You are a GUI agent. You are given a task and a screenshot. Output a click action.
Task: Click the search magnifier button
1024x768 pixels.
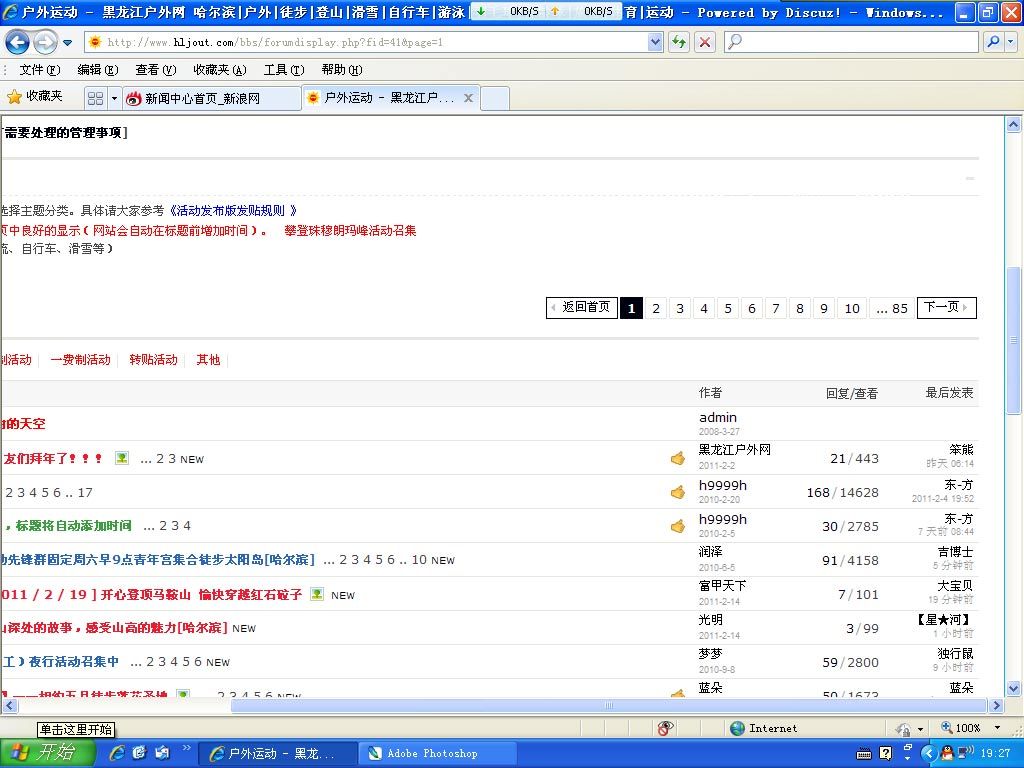(x=992, y=42)
